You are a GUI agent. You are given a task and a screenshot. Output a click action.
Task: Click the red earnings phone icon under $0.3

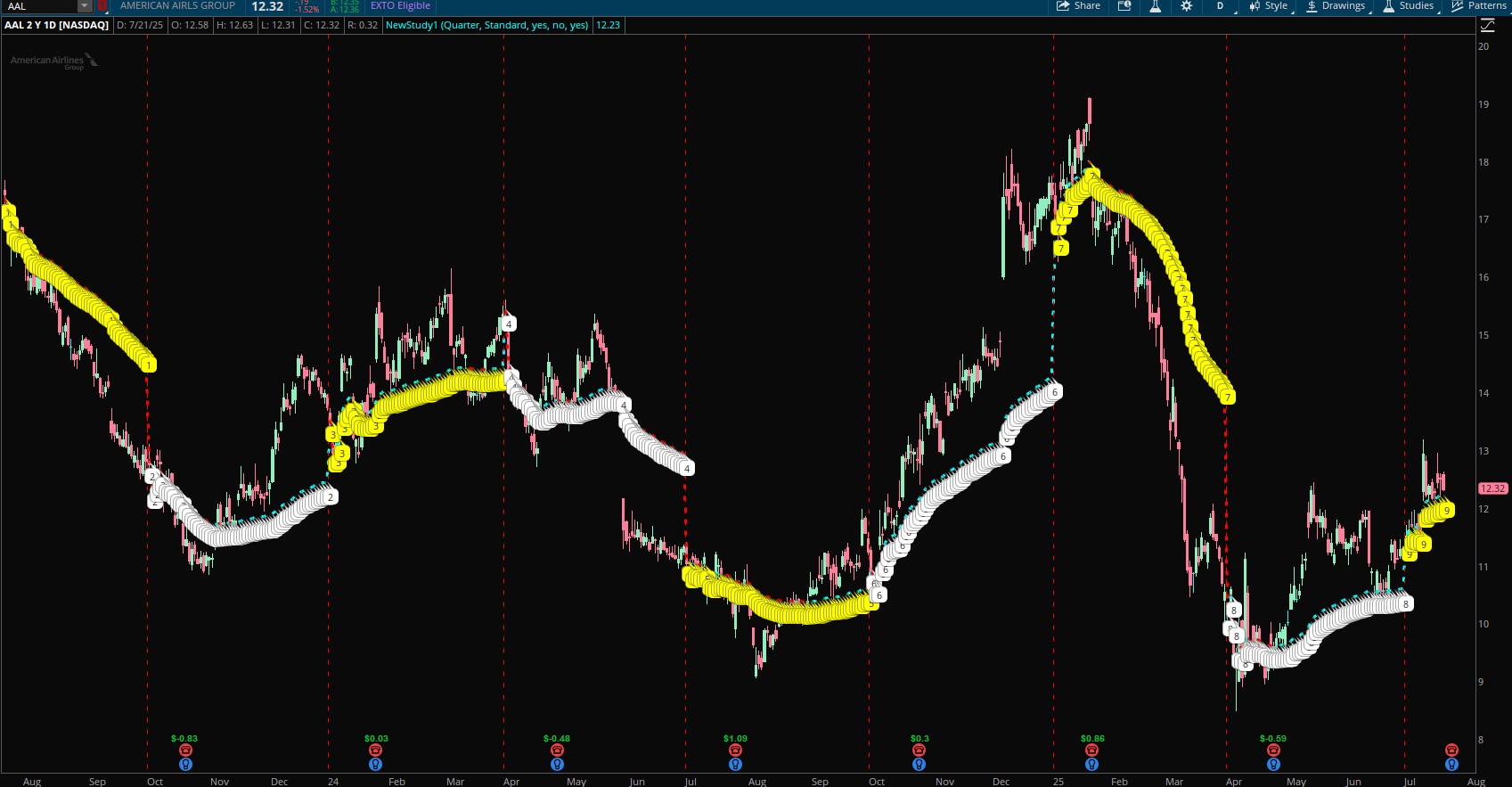(x=919, y=750)
